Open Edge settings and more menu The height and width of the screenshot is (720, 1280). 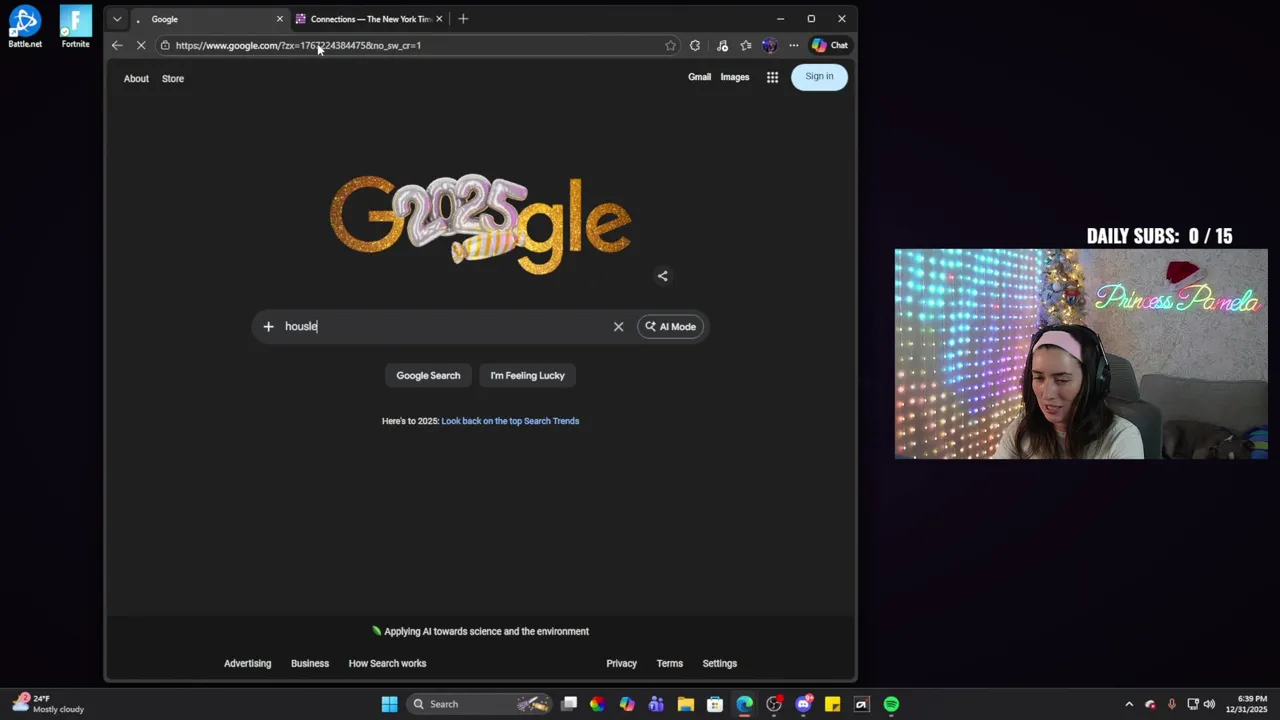click(794, 45)
